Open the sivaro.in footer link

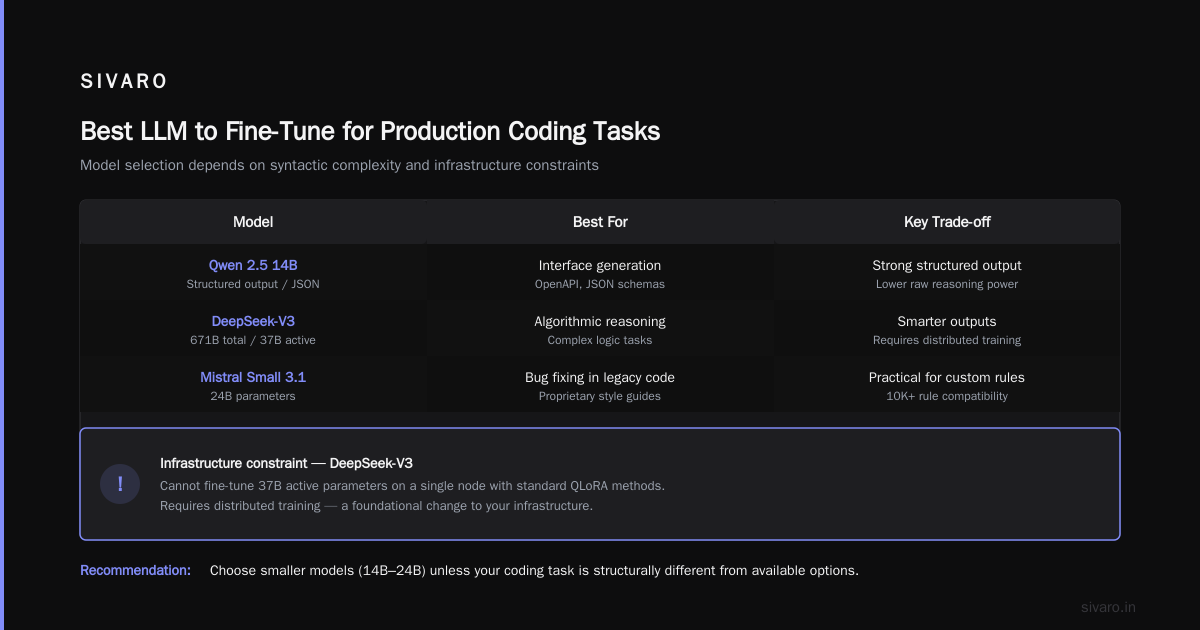[x=1108, y=607]
